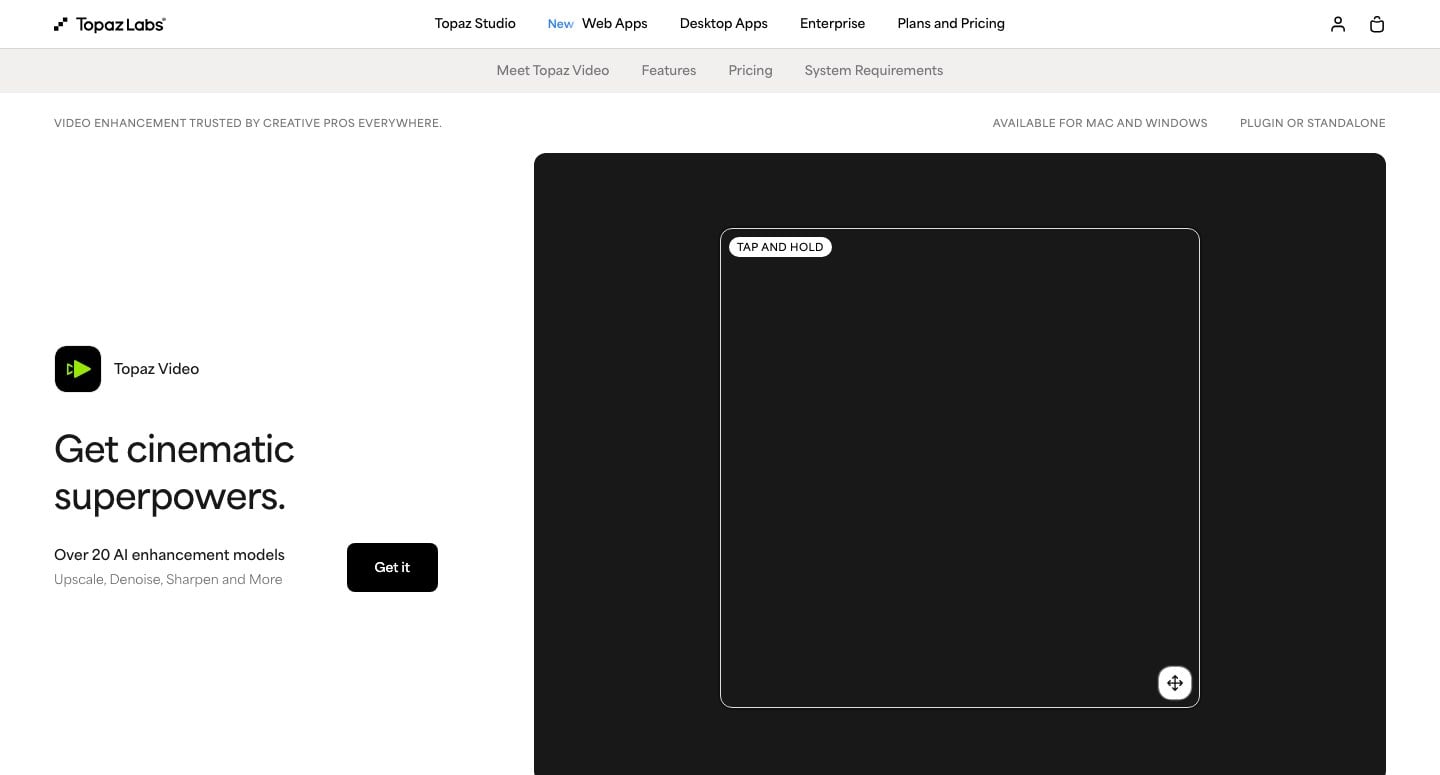
Task: Jump to Meet Topaz Video section
Action: point(553,70)
